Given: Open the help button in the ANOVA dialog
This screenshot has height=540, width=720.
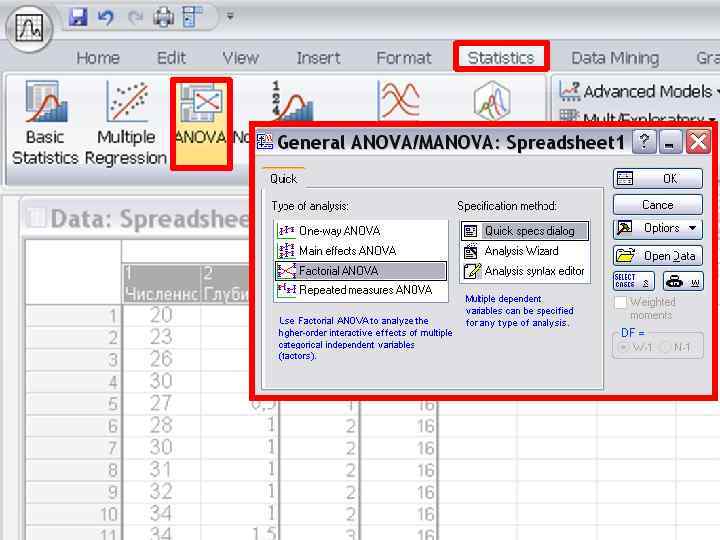Looking at the screenshot, I should 644,141.
